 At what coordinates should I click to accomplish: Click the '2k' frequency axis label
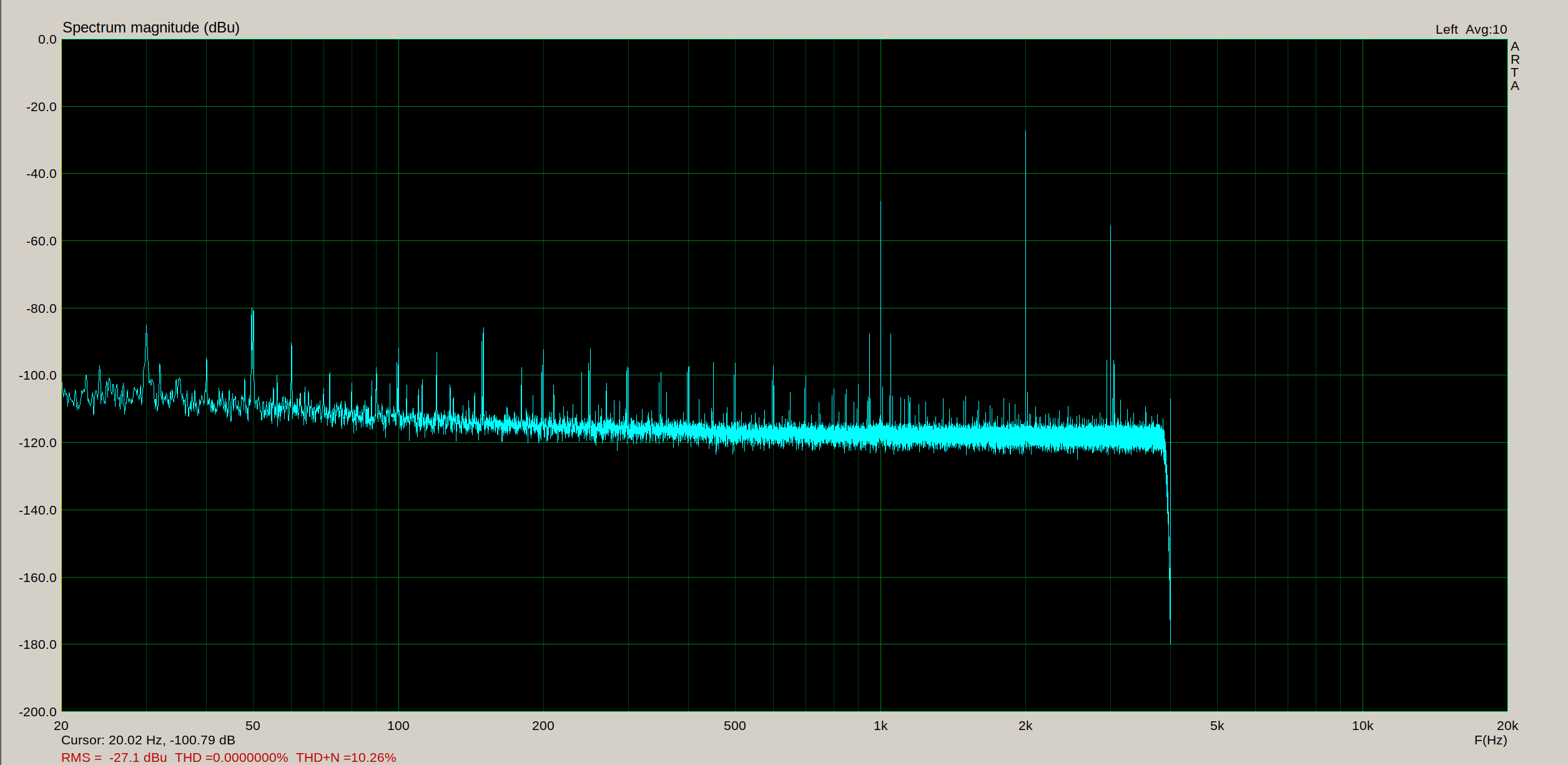(x=1025, y=726)
